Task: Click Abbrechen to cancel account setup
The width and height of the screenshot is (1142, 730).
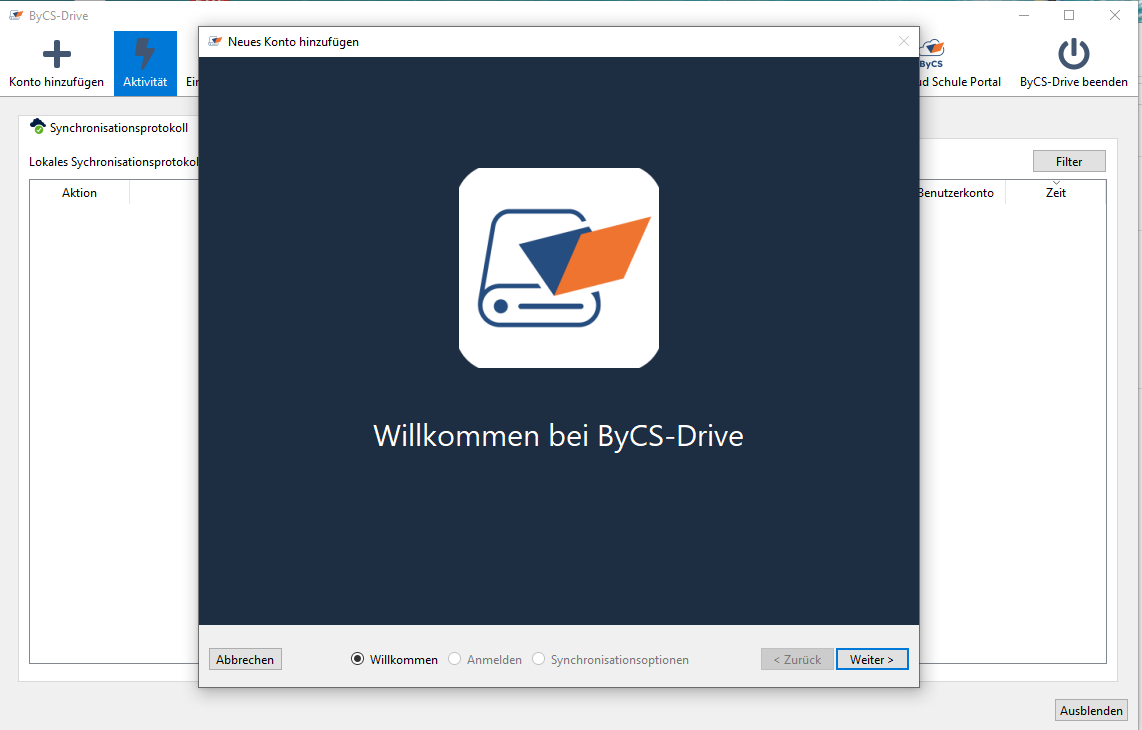Action: point(245,660)
